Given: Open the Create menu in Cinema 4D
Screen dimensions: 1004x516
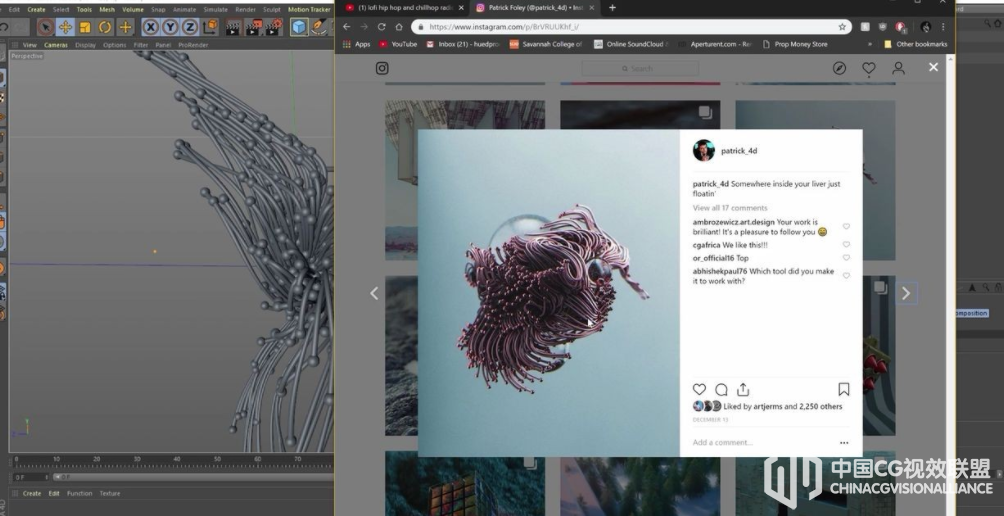Looking at the screenshot, I should pyautogui.click(x=36, y=10).
